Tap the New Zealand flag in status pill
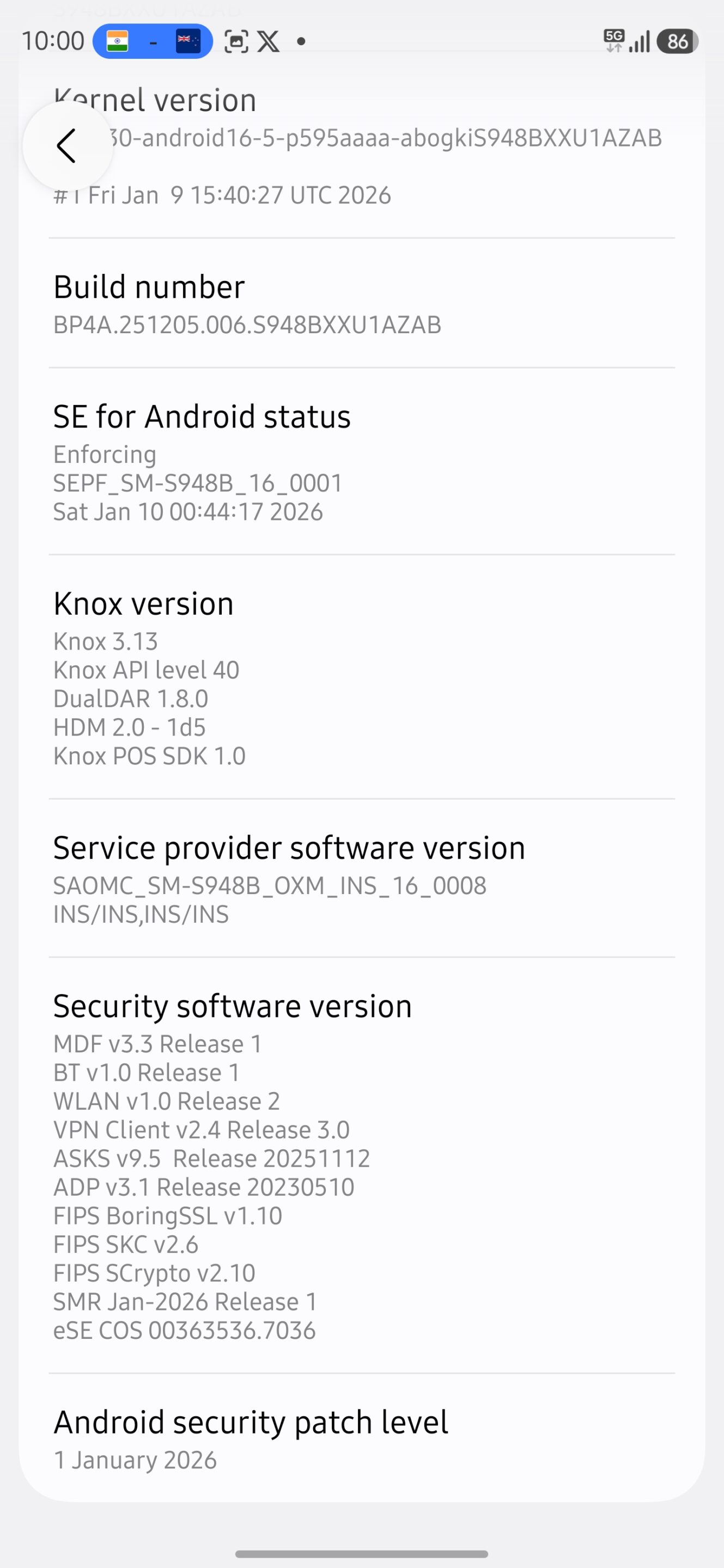The width and height of the screenshot is (724, 1568). (x=187, y=41)
